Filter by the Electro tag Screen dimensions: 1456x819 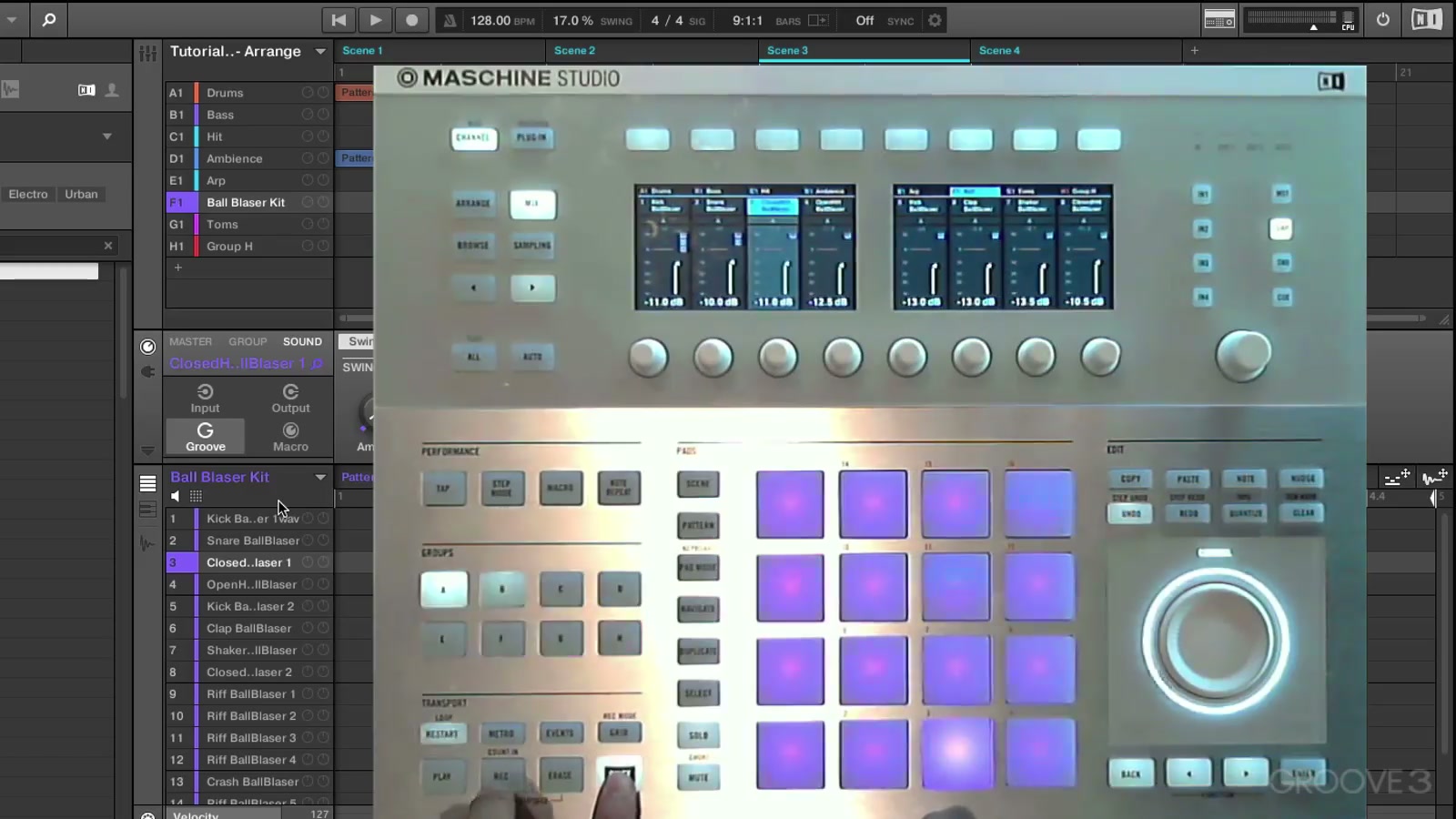click(28, 194)
